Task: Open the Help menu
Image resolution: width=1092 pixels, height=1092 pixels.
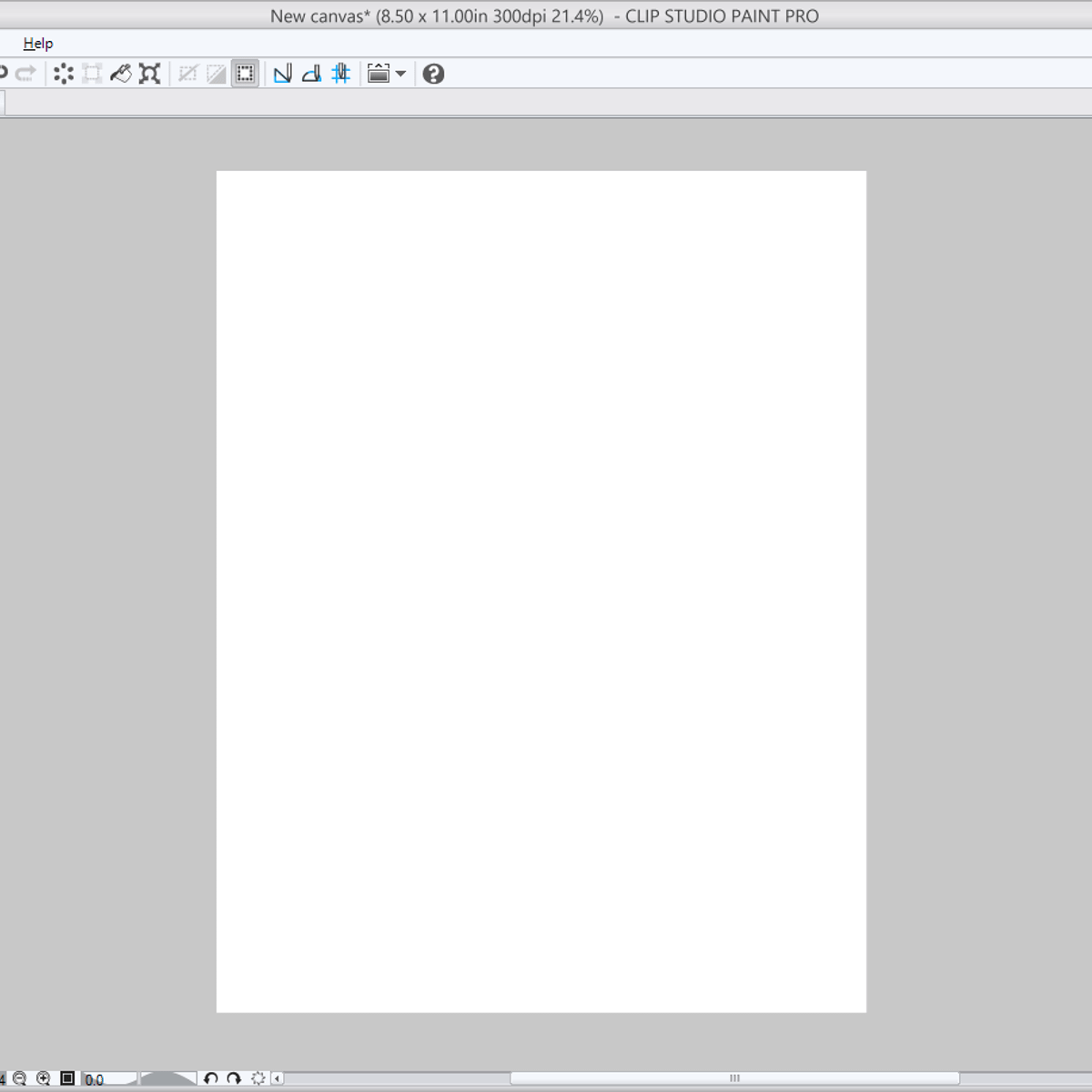Action: (38, 43)
